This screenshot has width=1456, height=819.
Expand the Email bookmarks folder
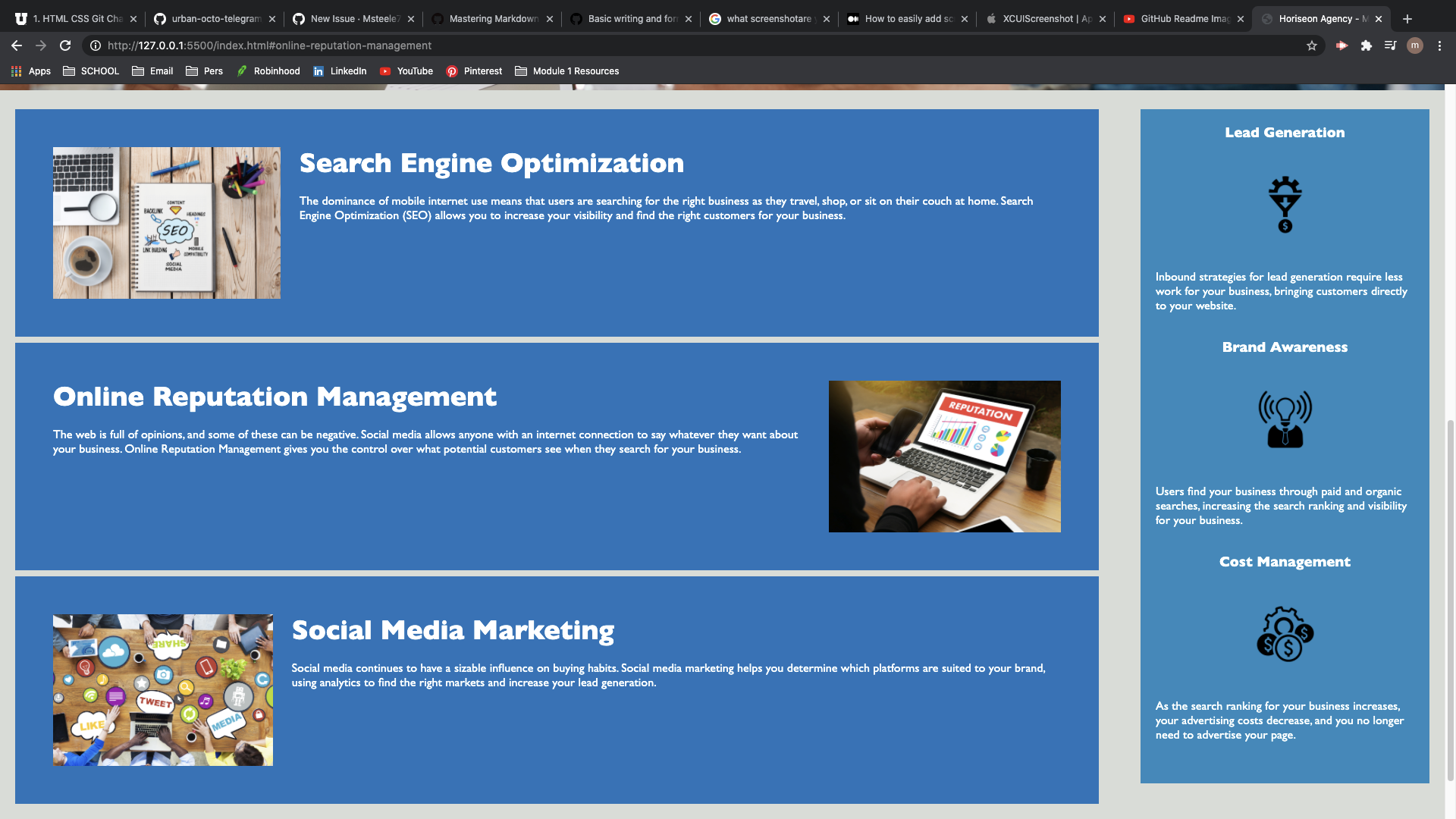click(152, 71)
